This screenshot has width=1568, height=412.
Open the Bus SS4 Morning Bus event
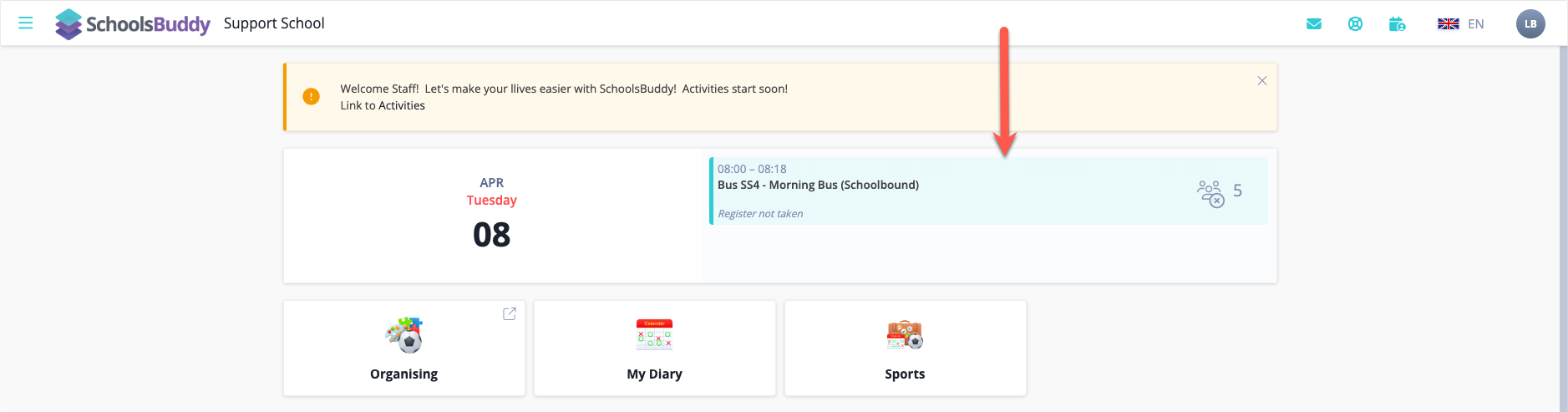click(x=818, y=186)
